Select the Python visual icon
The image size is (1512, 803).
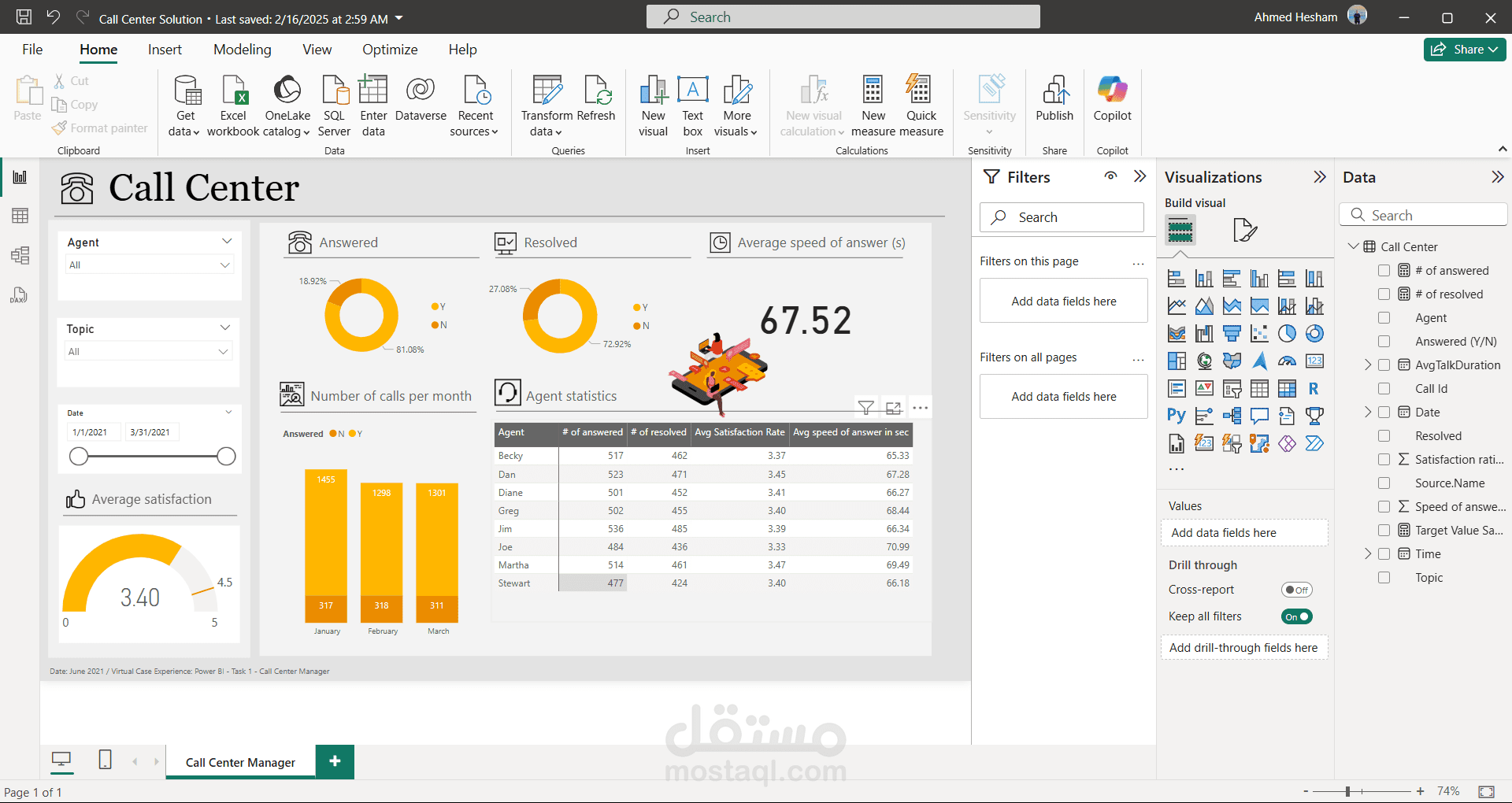(1177, 416)
